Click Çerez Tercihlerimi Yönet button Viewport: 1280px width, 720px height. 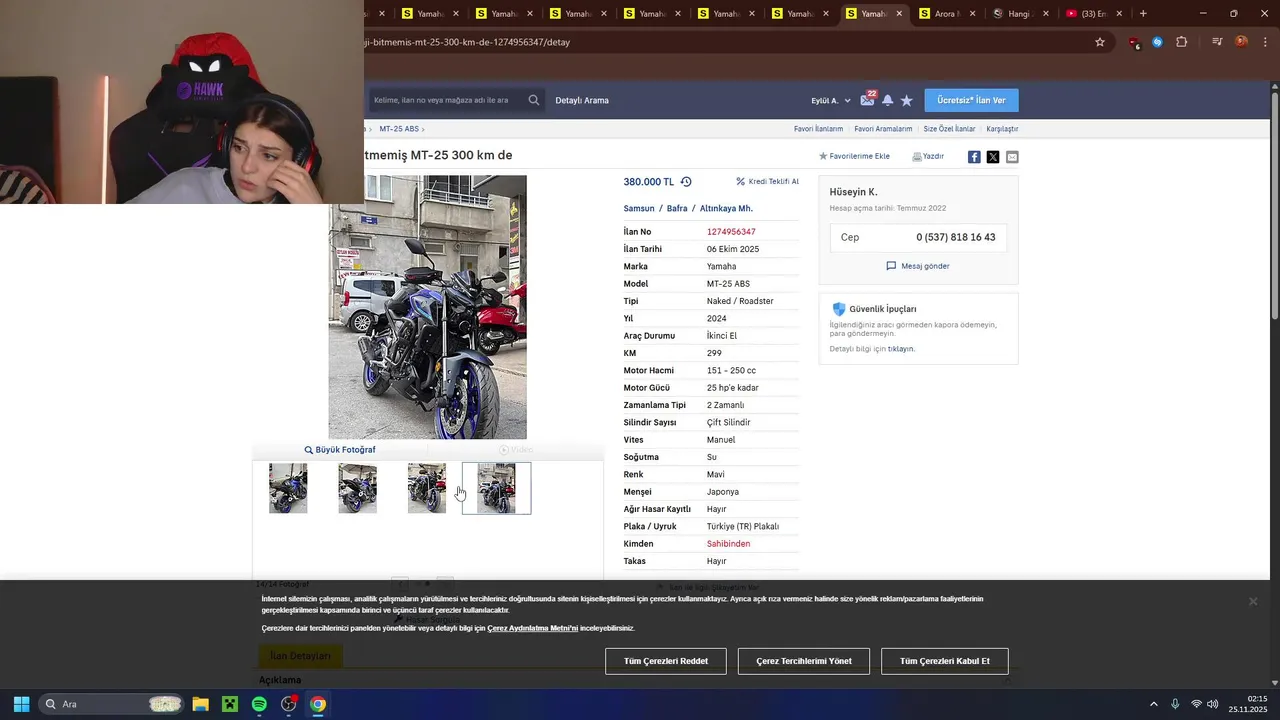pos(804,661)
